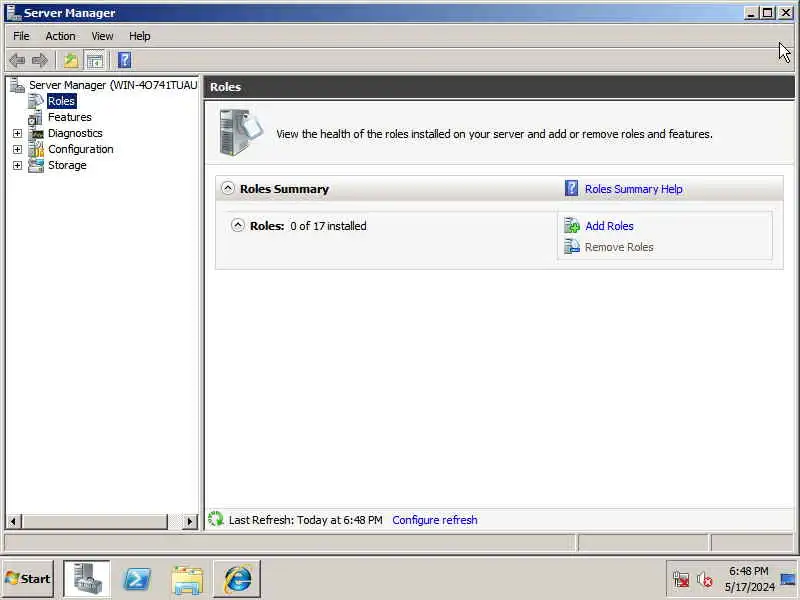Viewport: 800px width, 600px height.
Task: Open the View menu
Action: (102, 36)
